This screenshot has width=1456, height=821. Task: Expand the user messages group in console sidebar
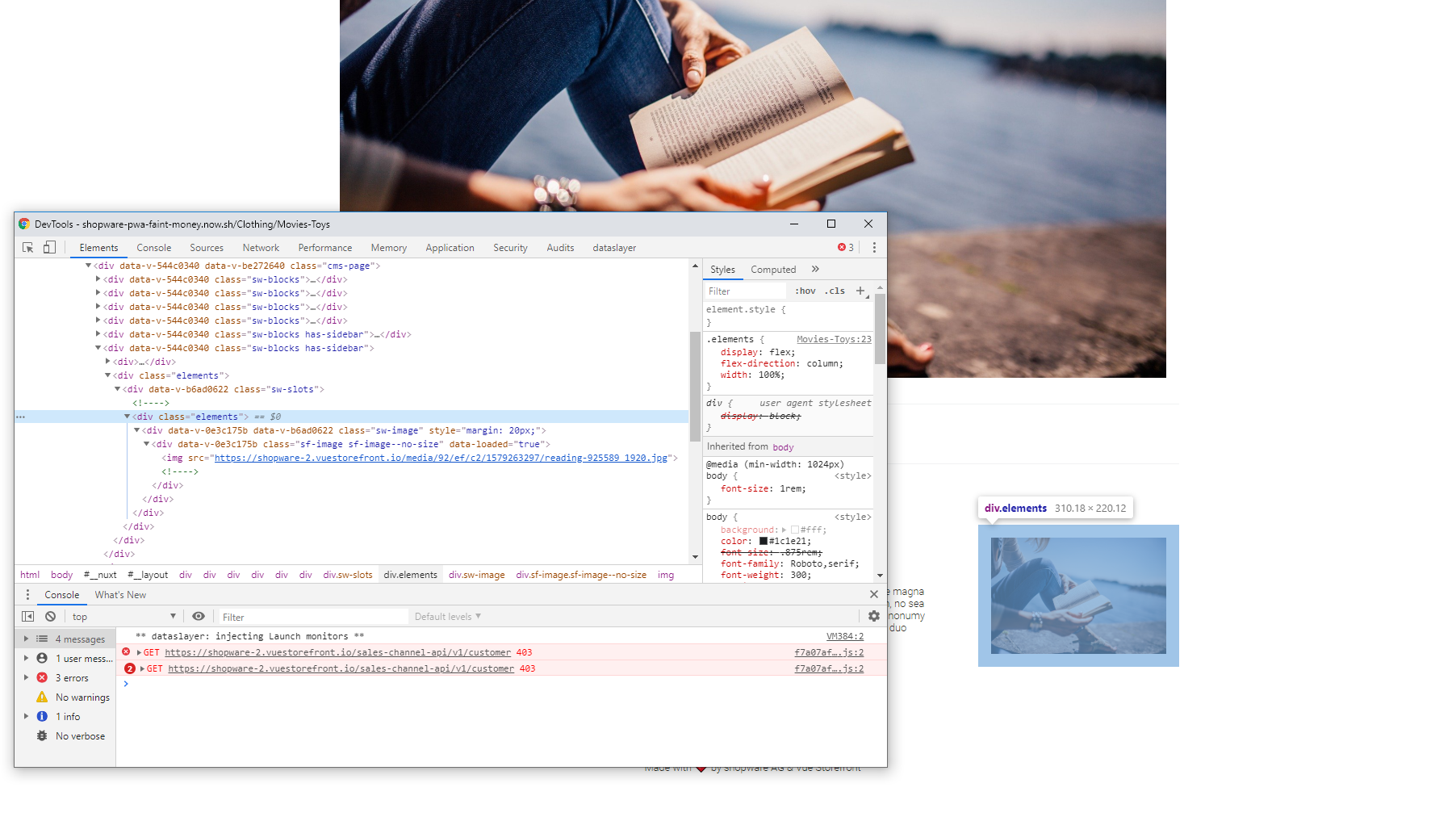click(x=27, y=658)
